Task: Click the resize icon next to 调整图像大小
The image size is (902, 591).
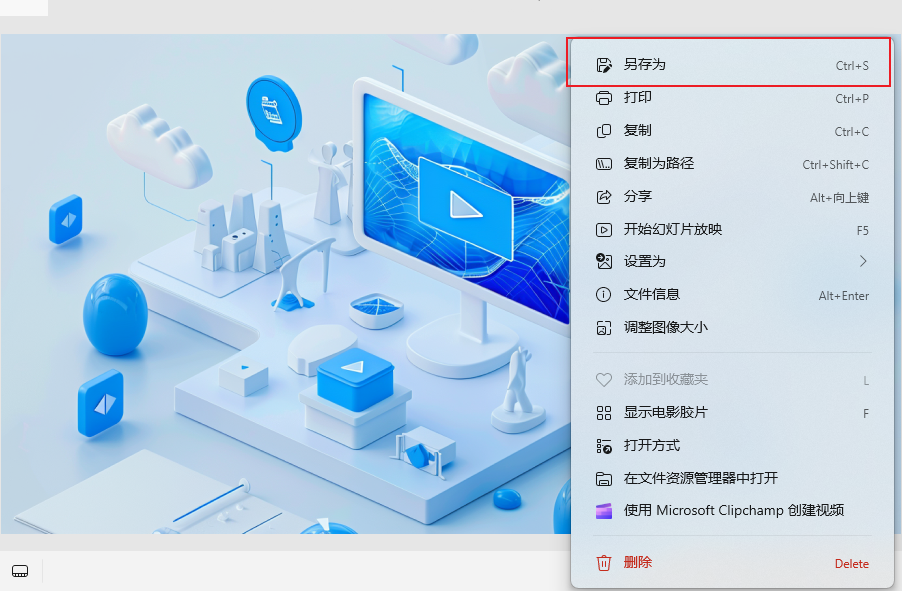Action: (x=604, y=327)
